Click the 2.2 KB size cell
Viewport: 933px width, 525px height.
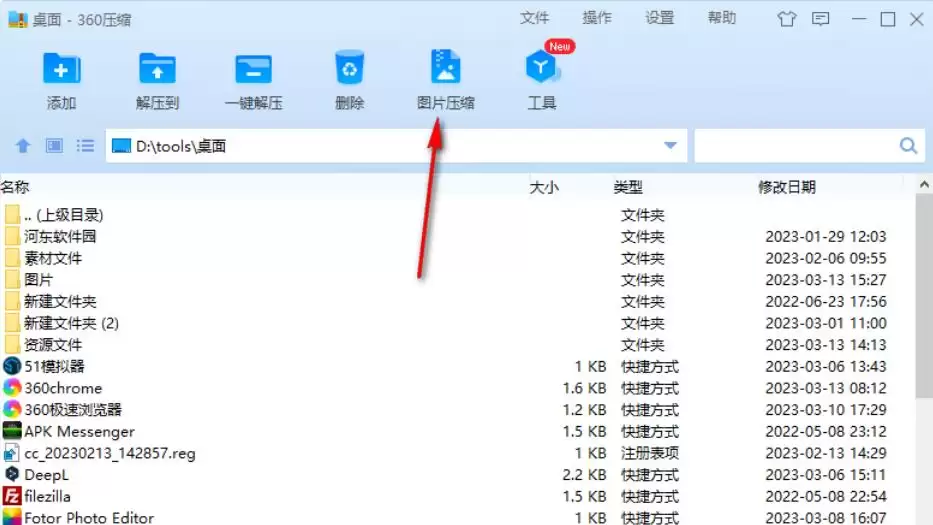click(x=584, y=474)
